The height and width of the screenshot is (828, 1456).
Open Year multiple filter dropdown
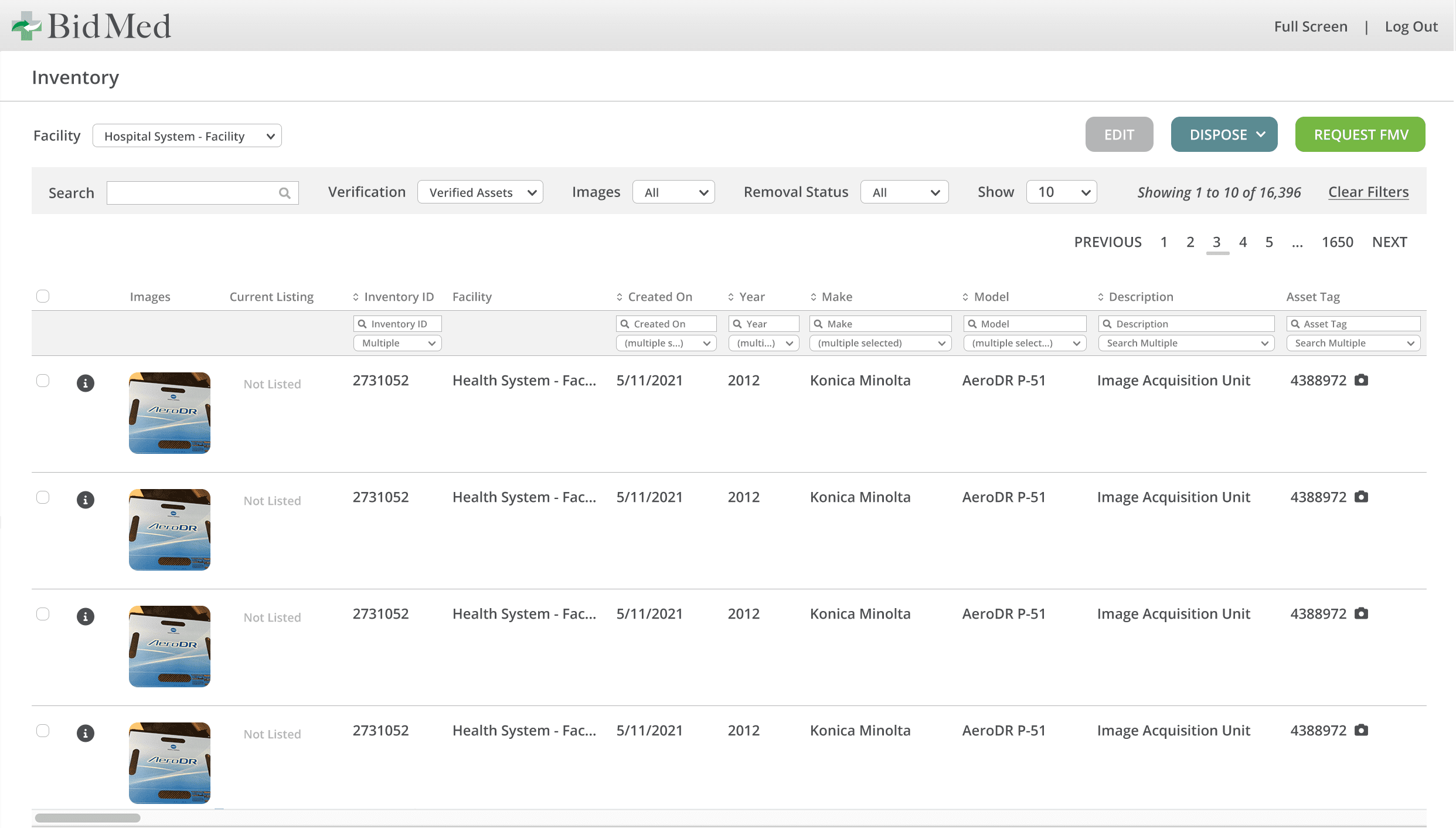(764, 343)
